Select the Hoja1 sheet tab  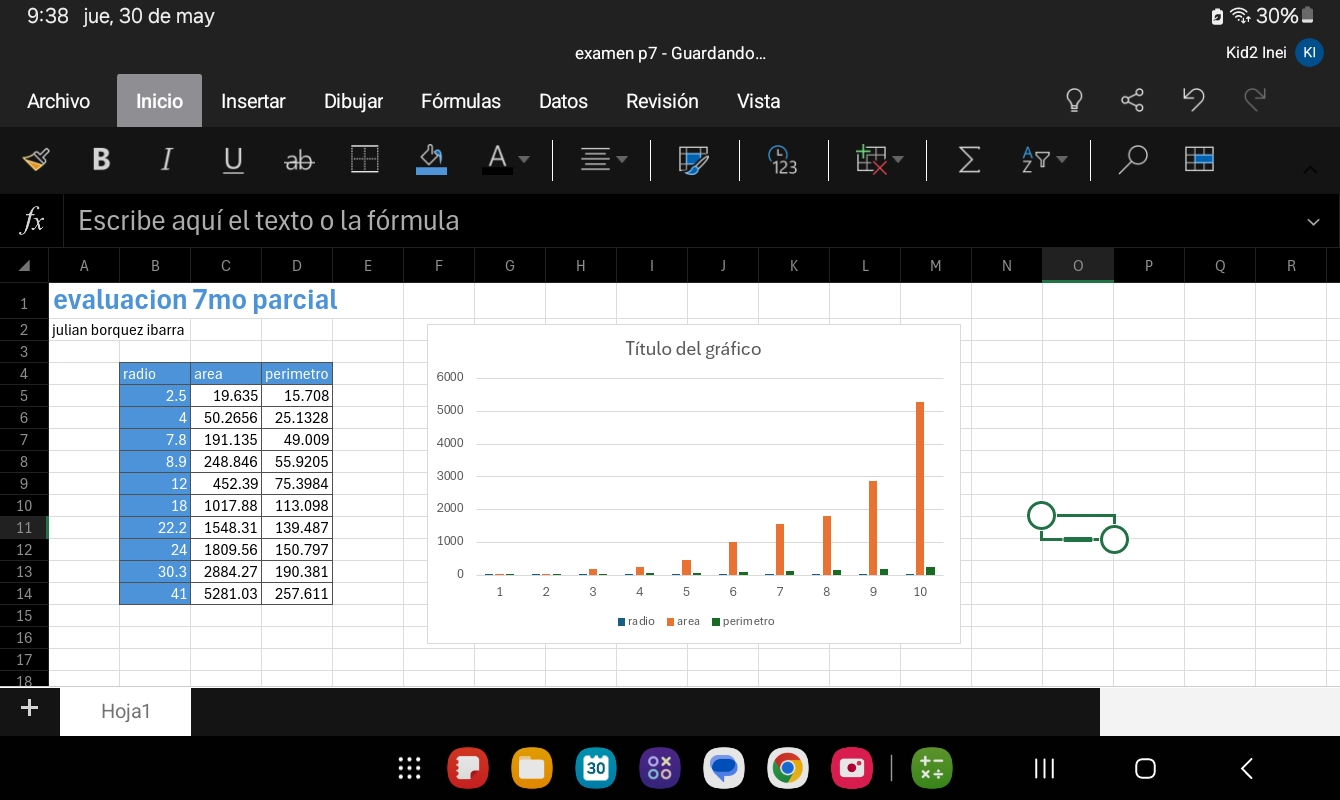pyautogui.click(x=125, y=711)
